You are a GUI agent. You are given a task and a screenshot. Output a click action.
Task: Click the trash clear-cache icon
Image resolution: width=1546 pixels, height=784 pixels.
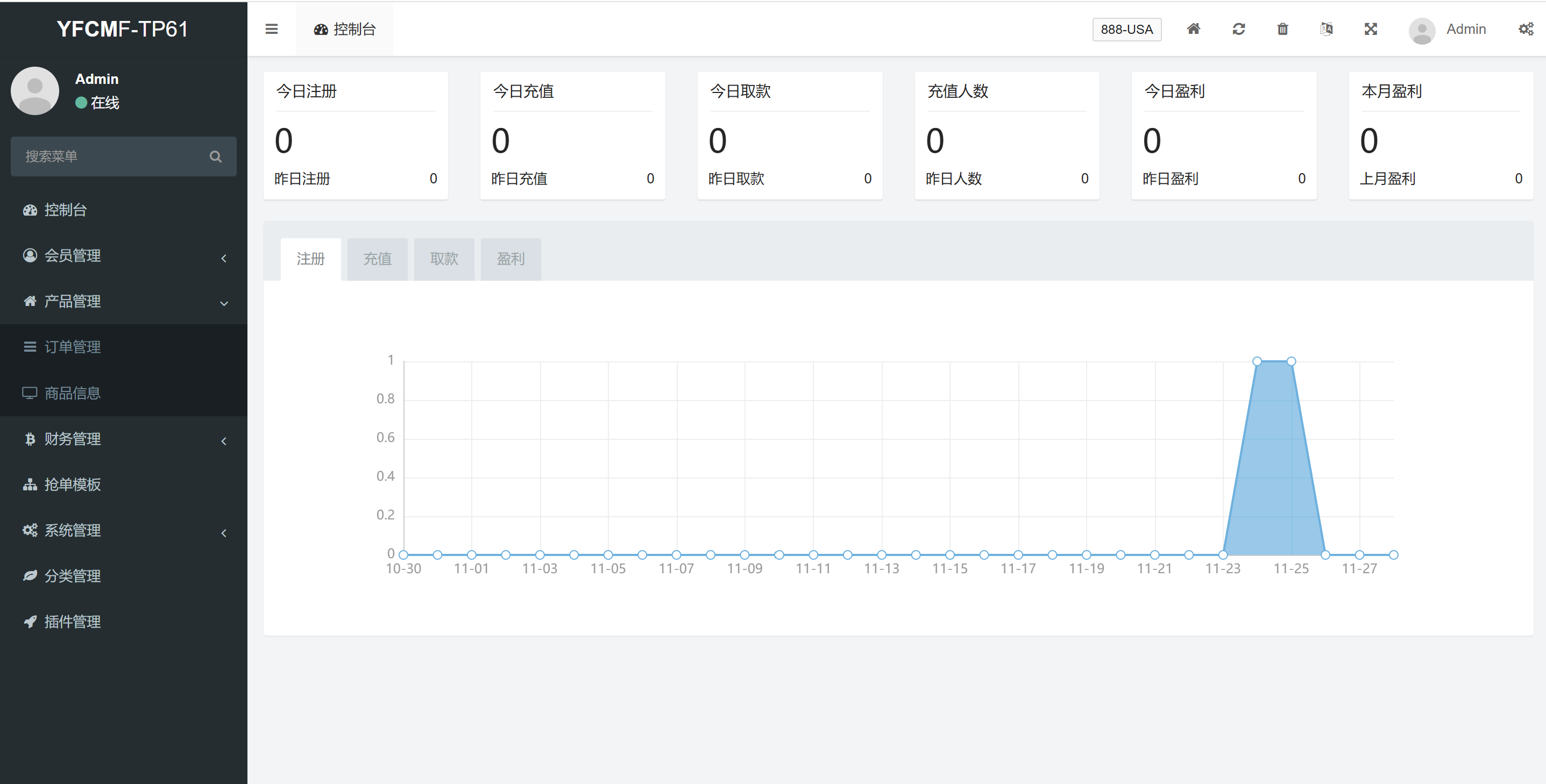click(1282, 29)
